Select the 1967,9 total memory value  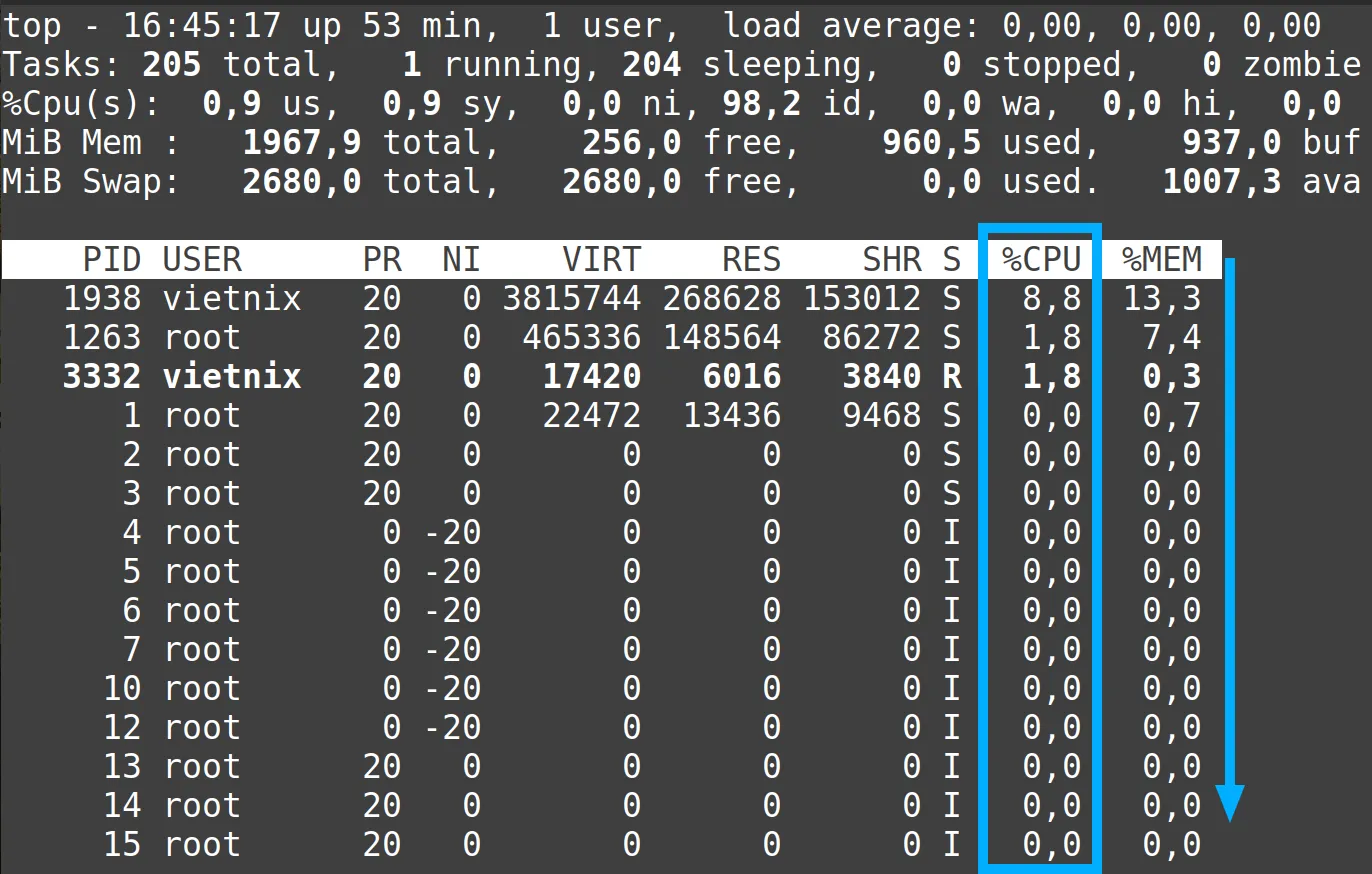[x=302, y=143]
